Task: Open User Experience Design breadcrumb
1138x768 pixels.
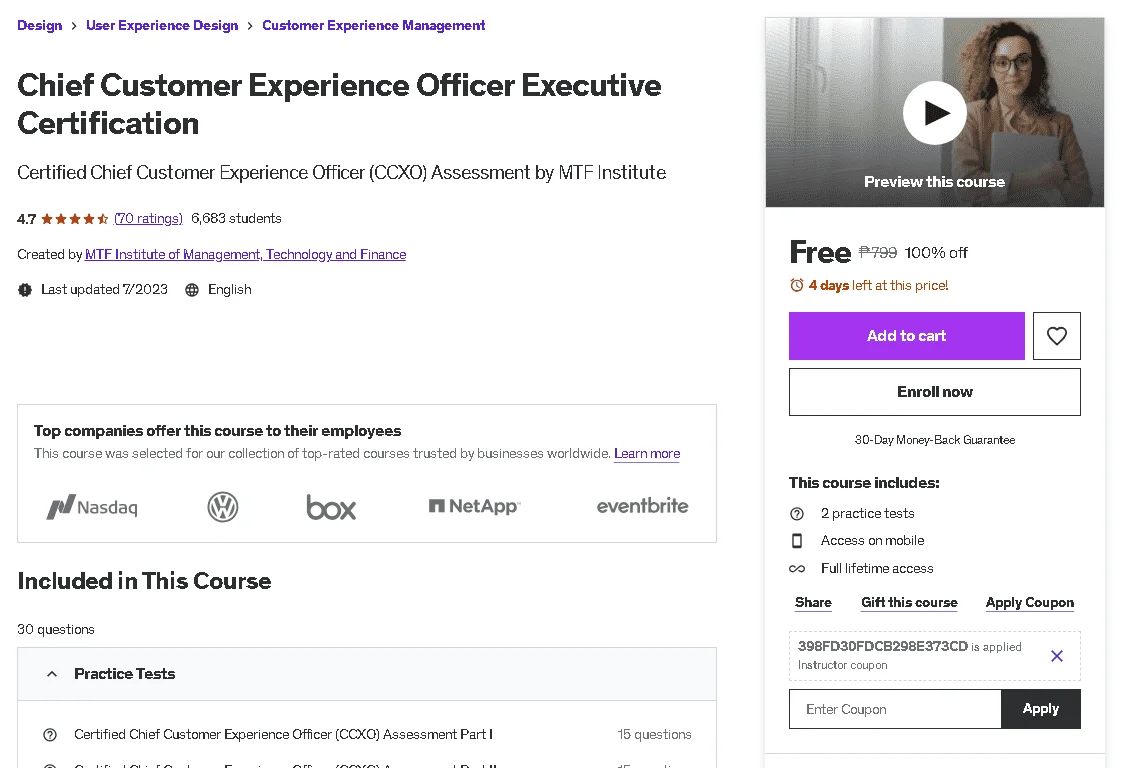Action: (162, 25)
